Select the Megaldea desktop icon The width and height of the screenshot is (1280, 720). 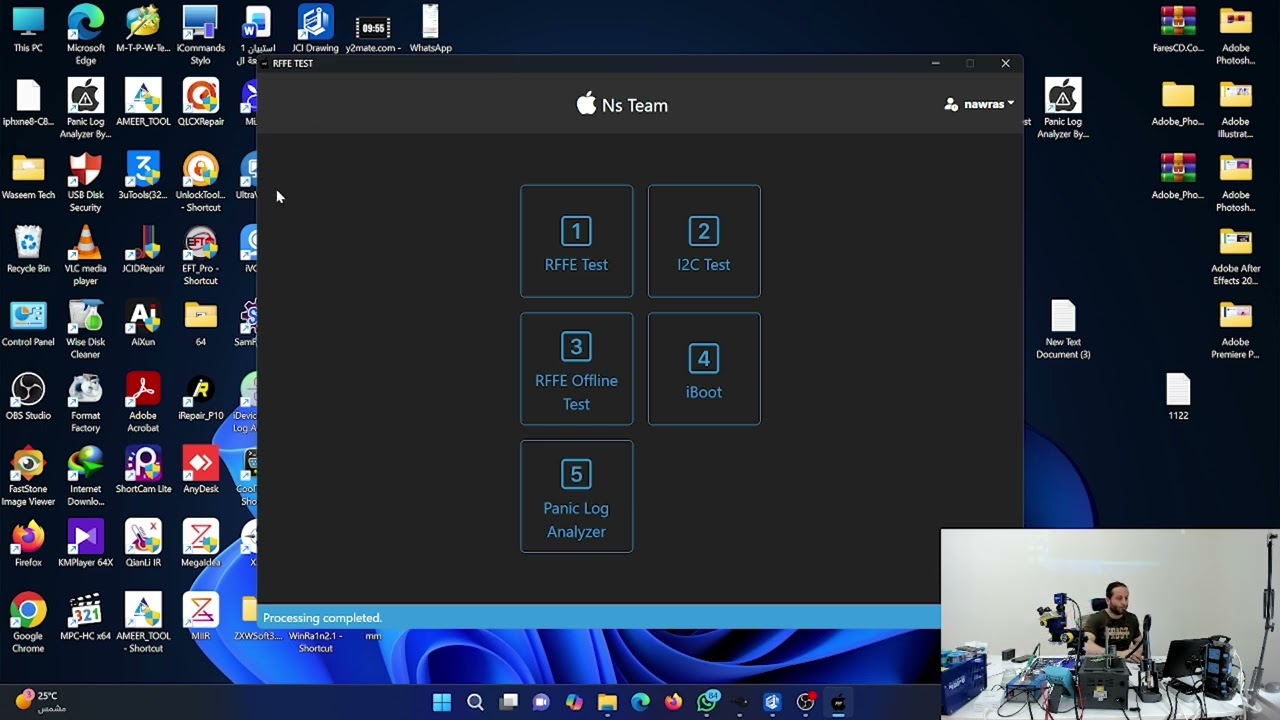[x=200, y=544]
